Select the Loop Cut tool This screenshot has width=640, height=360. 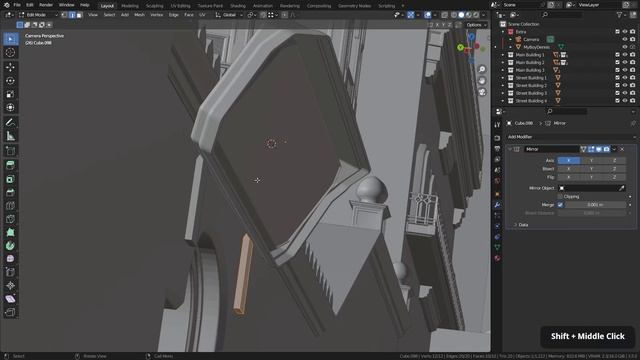tap(10, 205)
